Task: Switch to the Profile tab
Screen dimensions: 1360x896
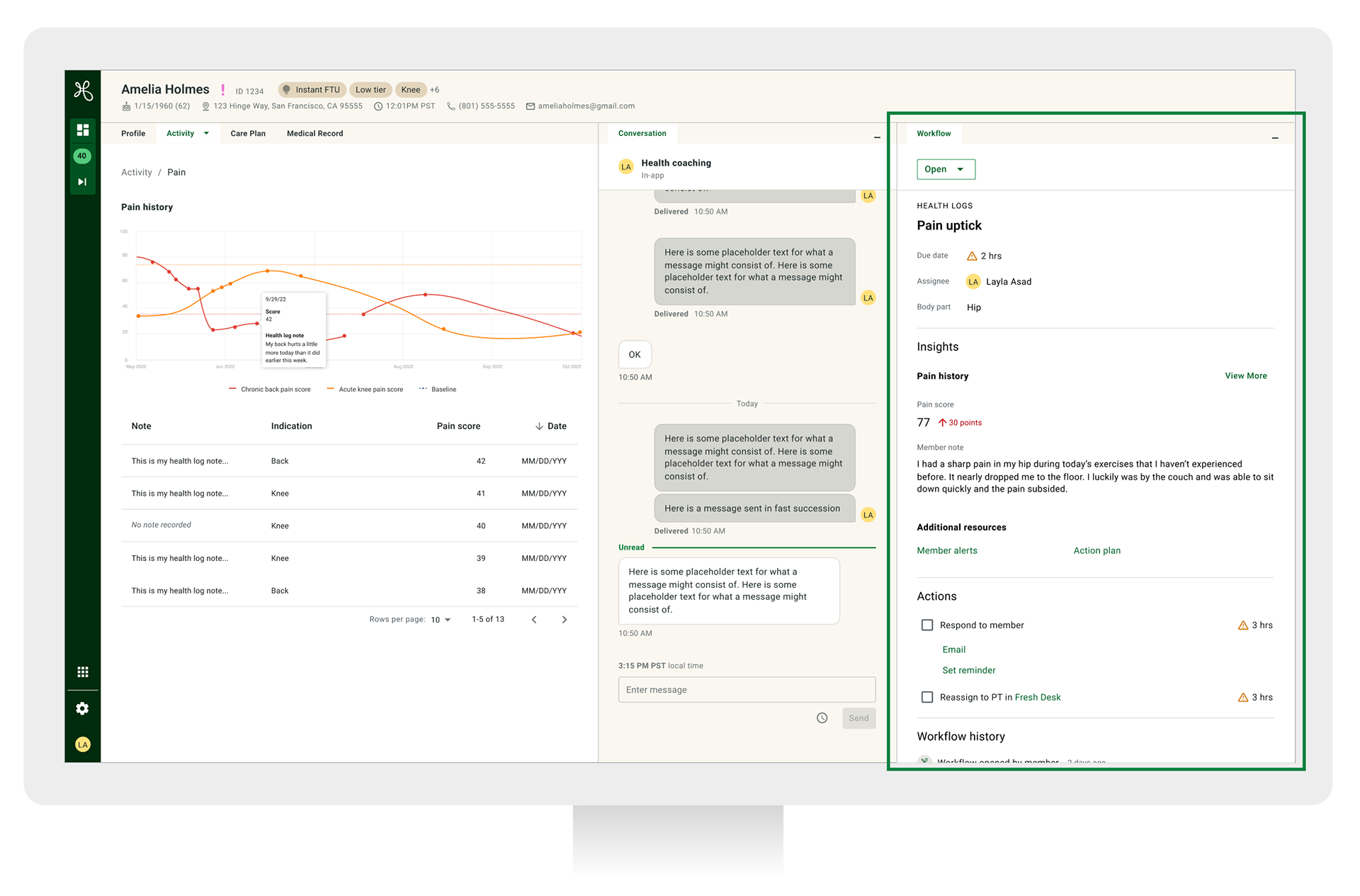Action: point(133,133)
